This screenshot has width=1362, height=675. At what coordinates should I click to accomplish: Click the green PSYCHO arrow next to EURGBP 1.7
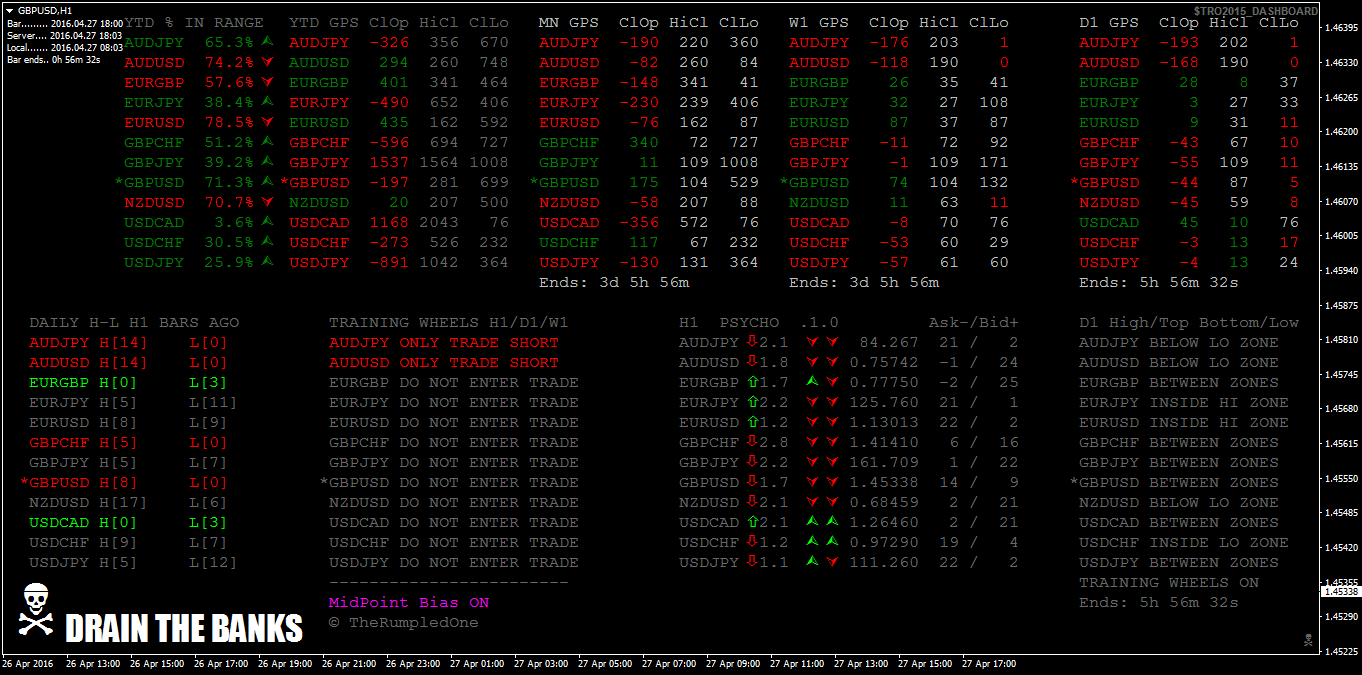(x=752, y=382)
